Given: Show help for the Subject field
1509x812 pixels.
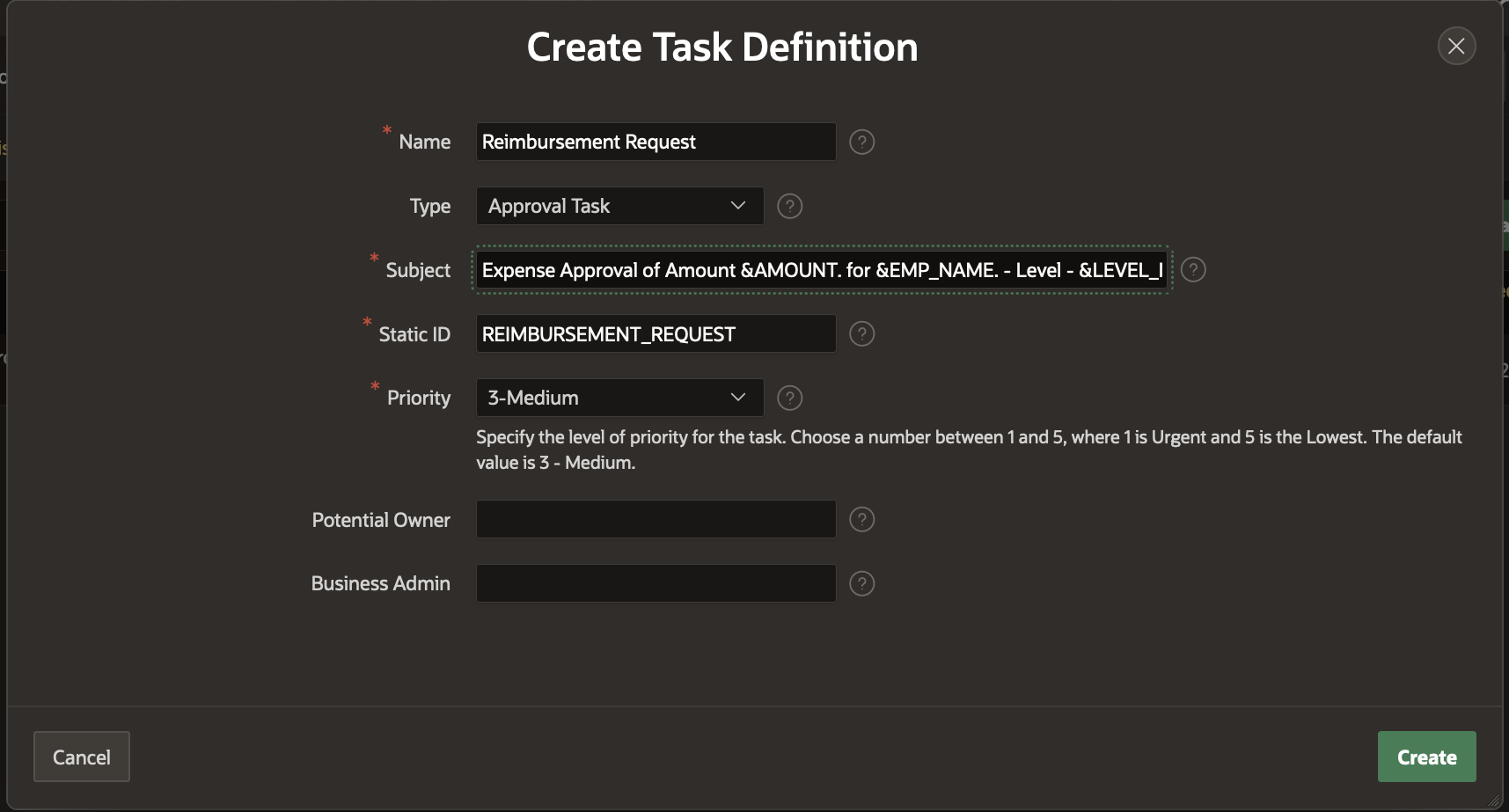Looking at the screenshot, I should pyautogui.click(x=1192, y=270).
